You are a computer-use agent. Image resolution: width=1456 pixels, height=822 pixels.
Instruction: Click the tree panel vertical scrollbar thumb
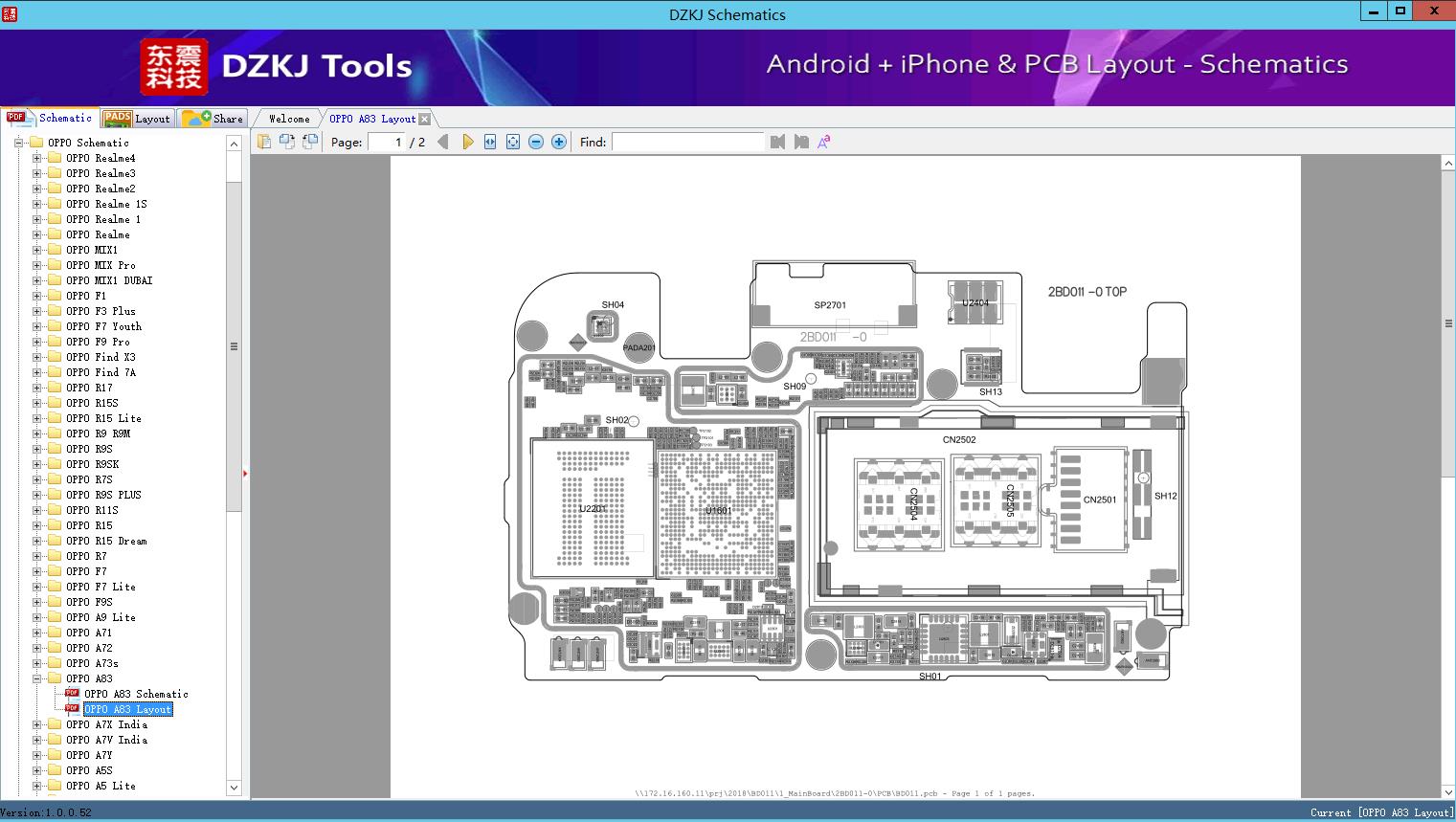point(234,346)
